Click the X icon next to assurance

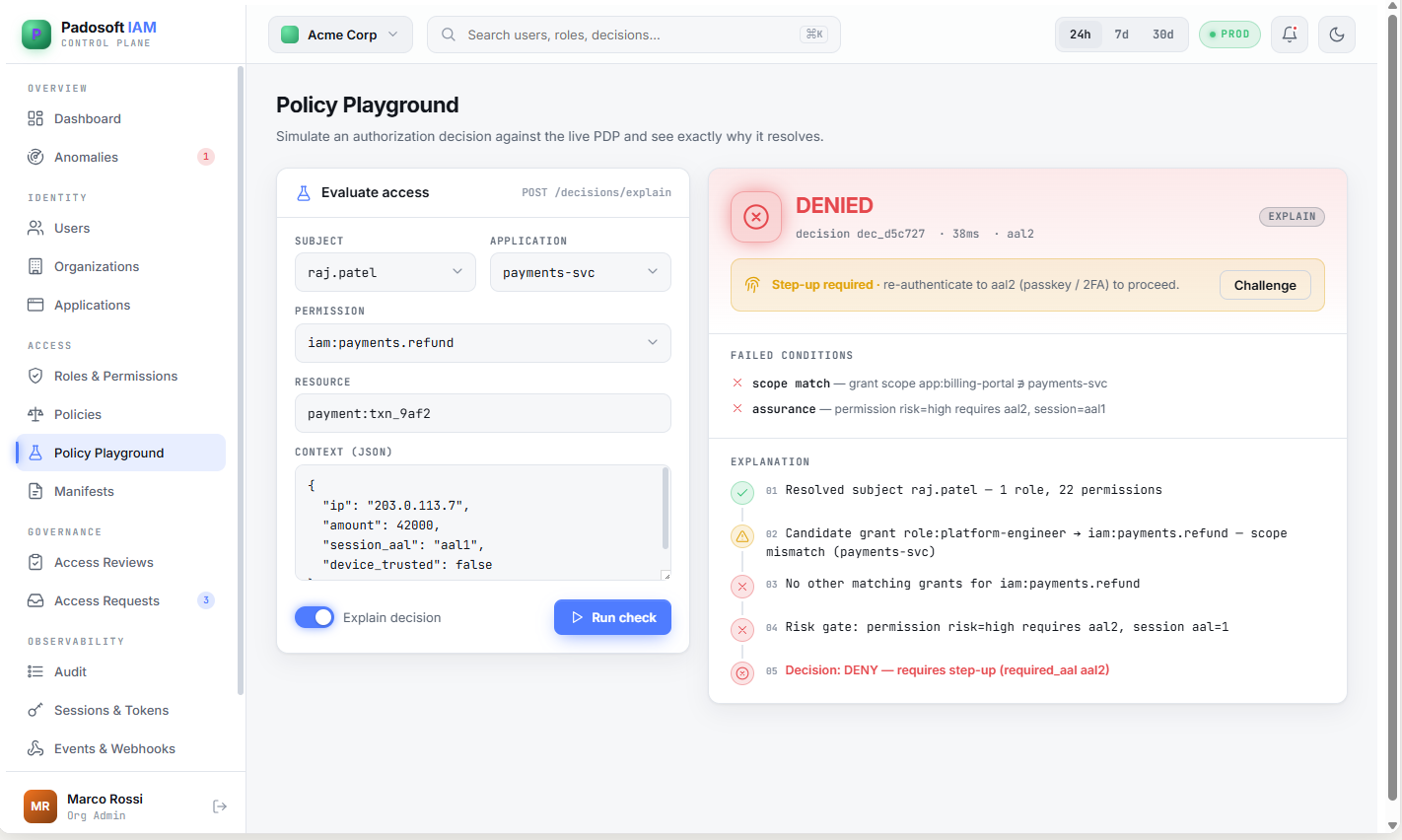[737, 408]
